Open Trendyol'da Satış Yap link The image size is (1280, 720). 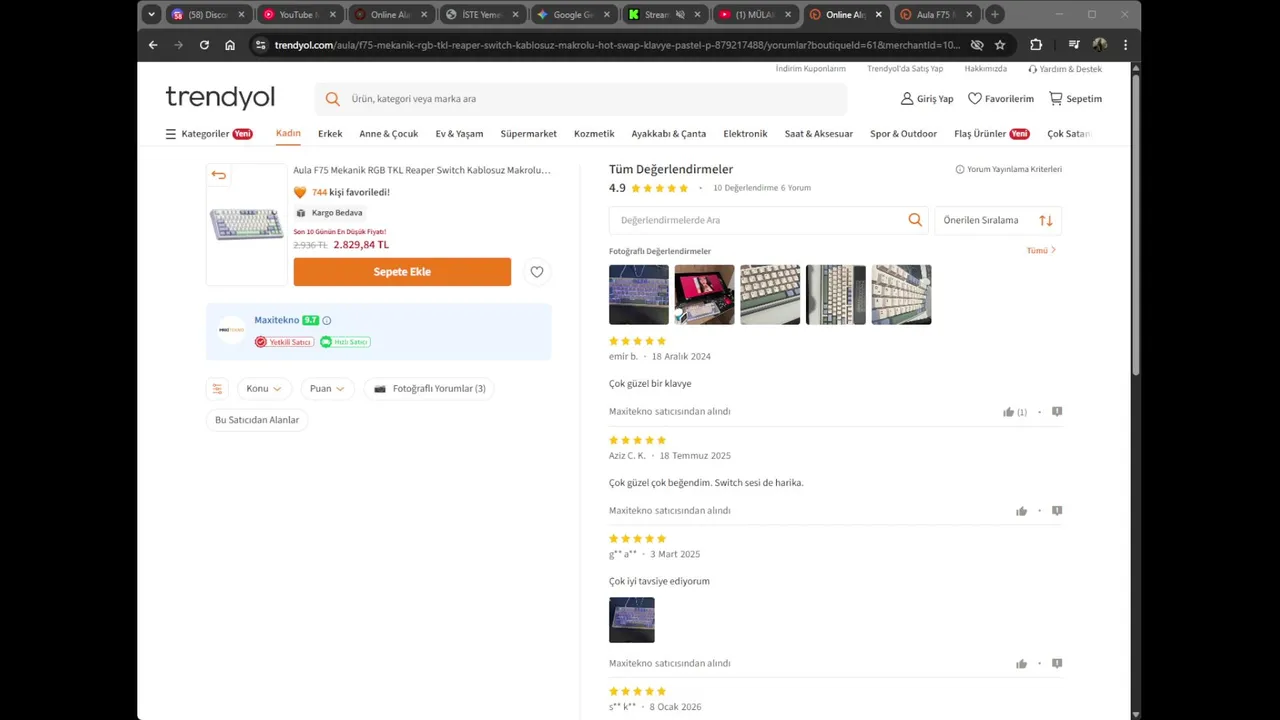tap(905, 69)
